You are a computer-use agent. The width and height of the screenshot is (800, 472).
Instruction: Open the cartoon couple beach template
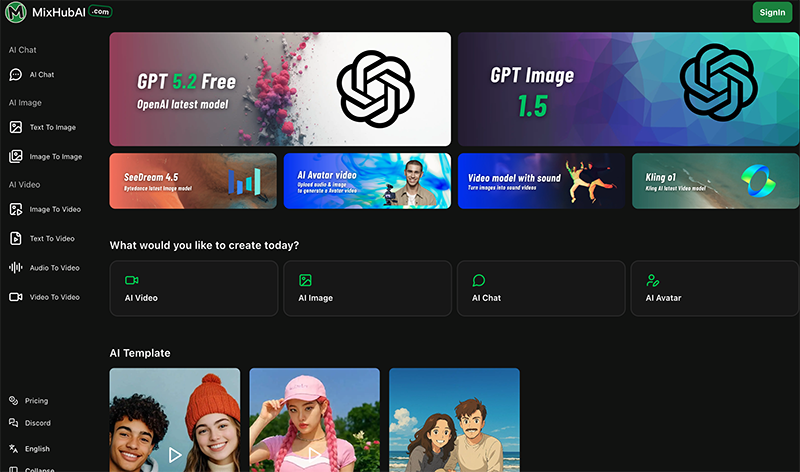454,420
